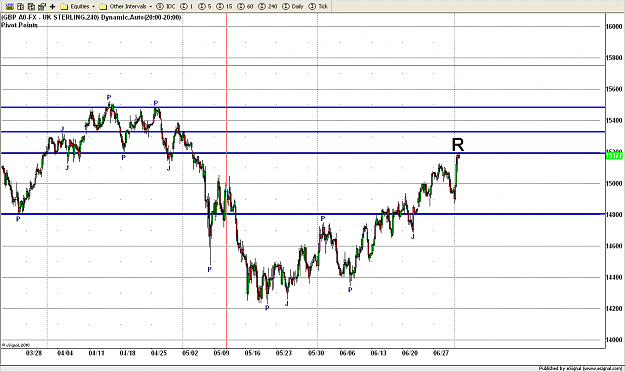Click the 06/13 date axis label
Image resolution: width=625 pixels, height=372 pixels.
[379, 353]
